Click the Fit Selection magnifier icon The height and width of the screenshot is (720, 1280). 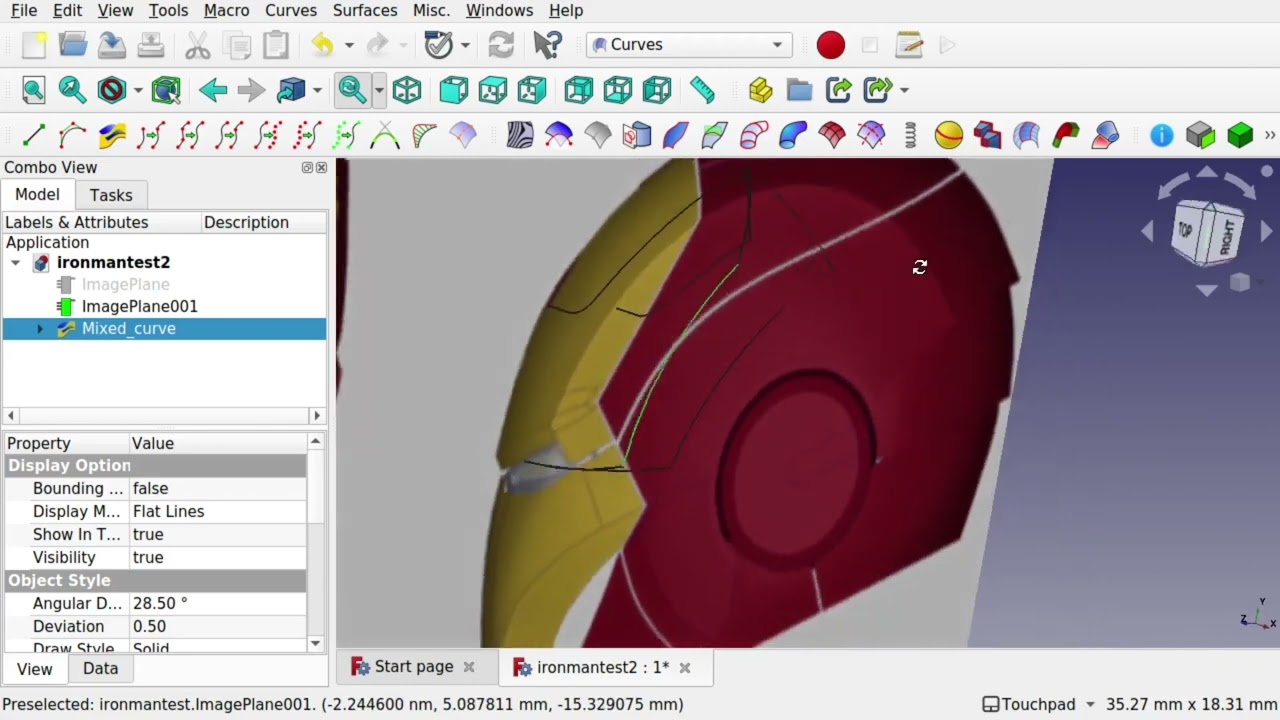coord(72,90)
